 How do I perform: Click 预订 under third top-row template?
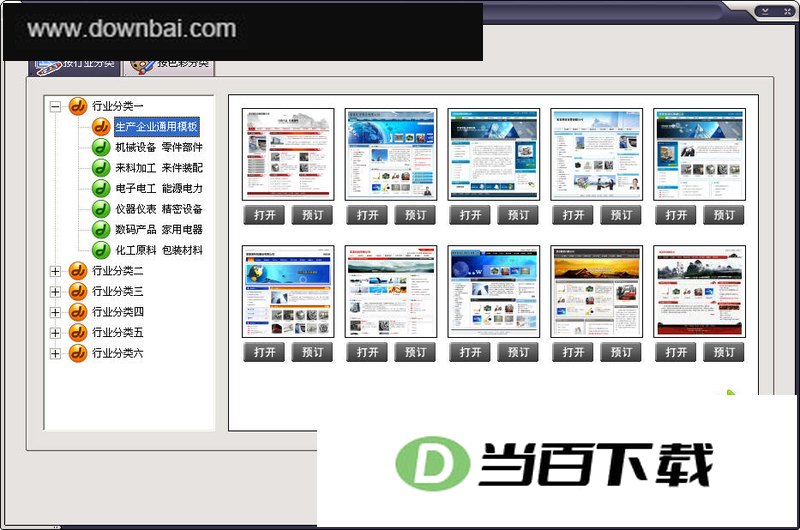click(518, 215)
